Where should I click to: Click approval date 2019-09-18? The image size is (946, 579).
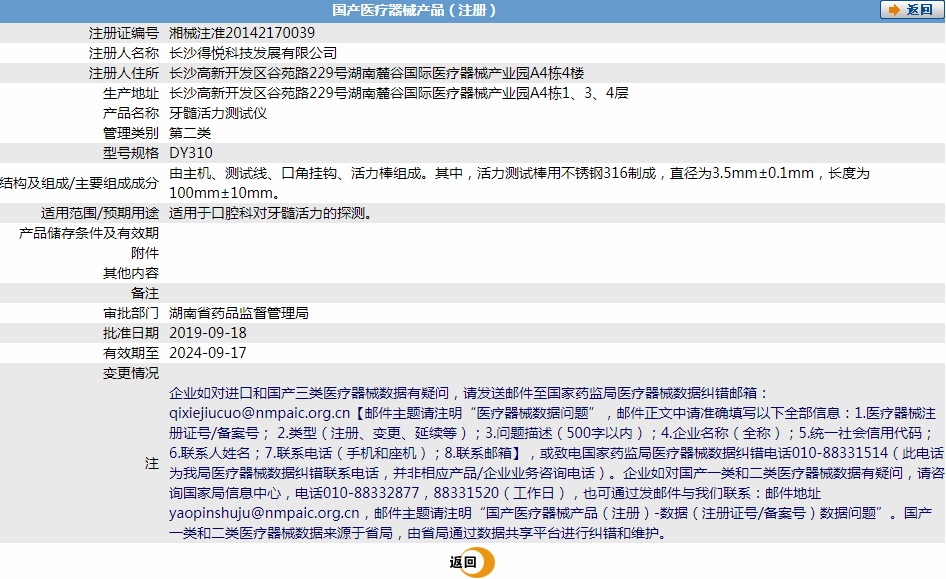[x=208, y=333]
